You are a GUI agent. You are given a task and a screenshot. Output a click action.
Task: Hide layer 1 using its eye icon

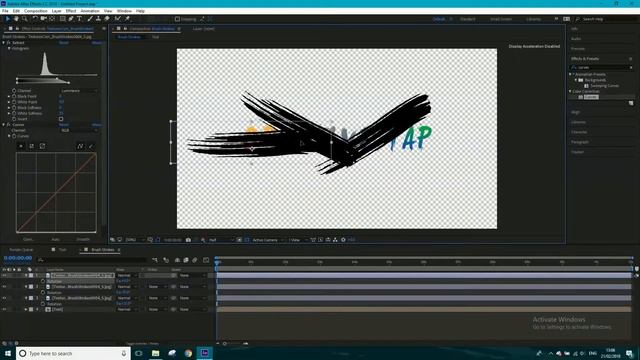coord(4,276)
